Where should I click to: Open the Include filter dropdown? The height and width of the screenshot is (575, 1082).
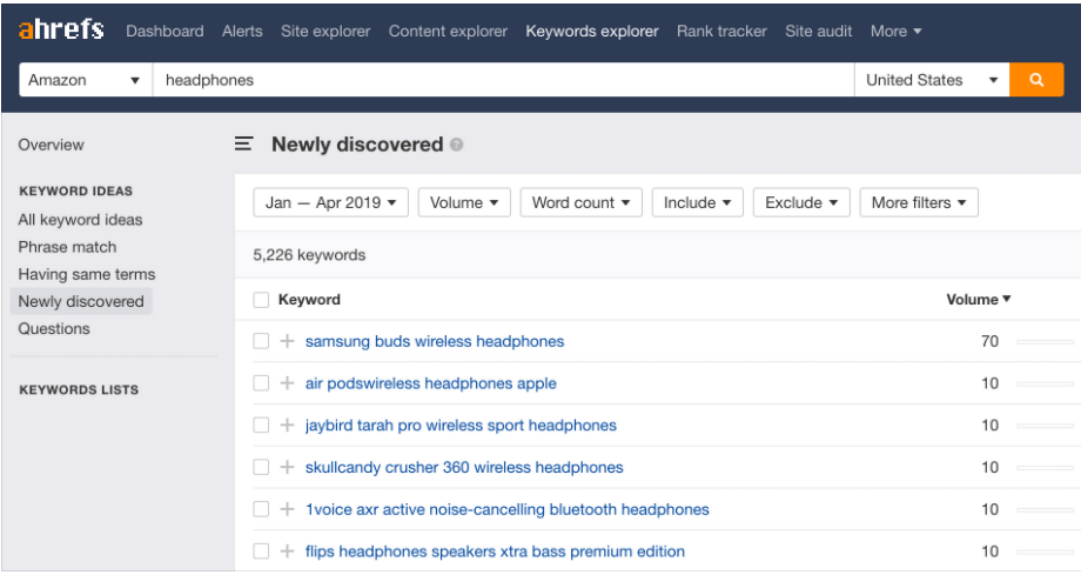tap(697, 202)
